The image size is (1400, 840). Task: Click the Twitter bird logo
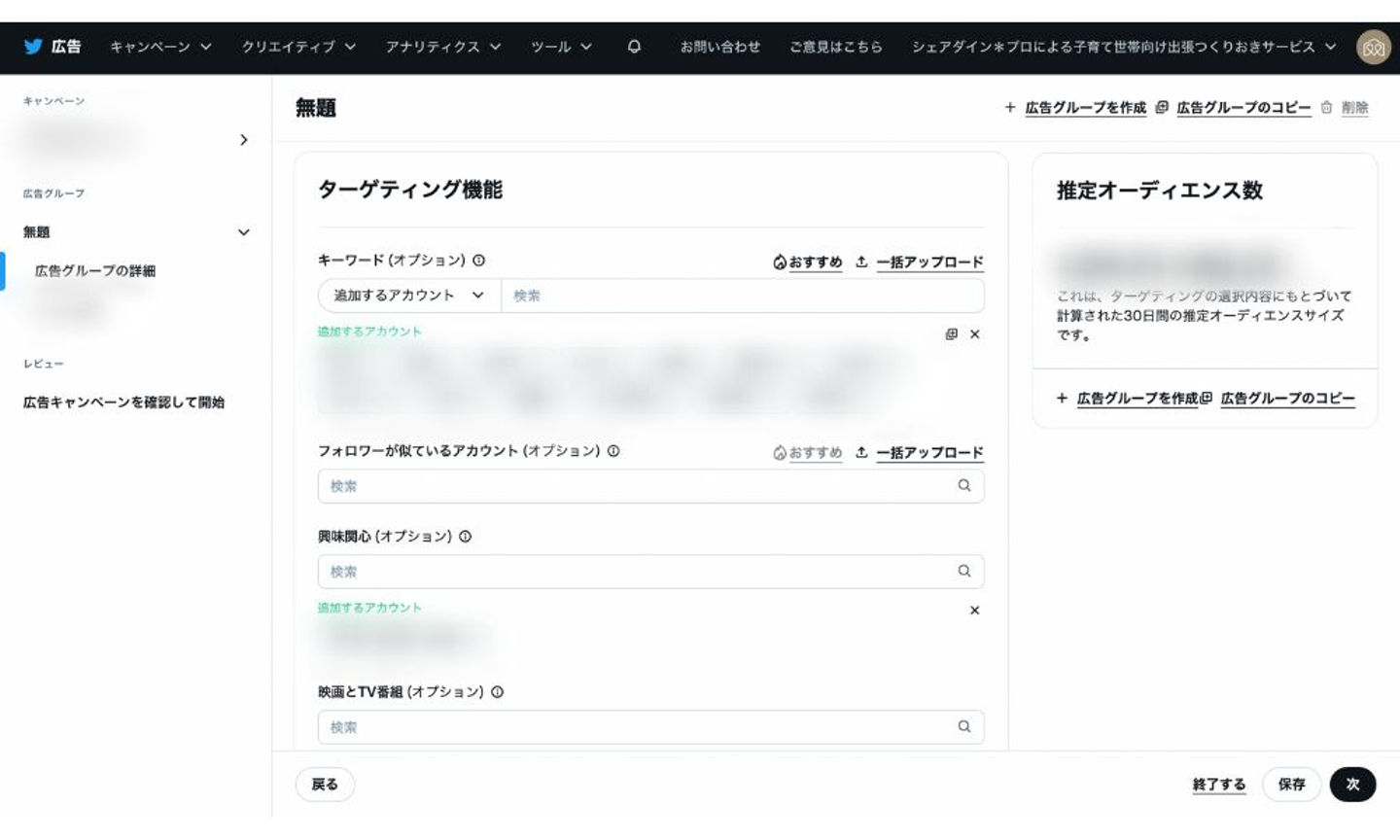[33, 47]
